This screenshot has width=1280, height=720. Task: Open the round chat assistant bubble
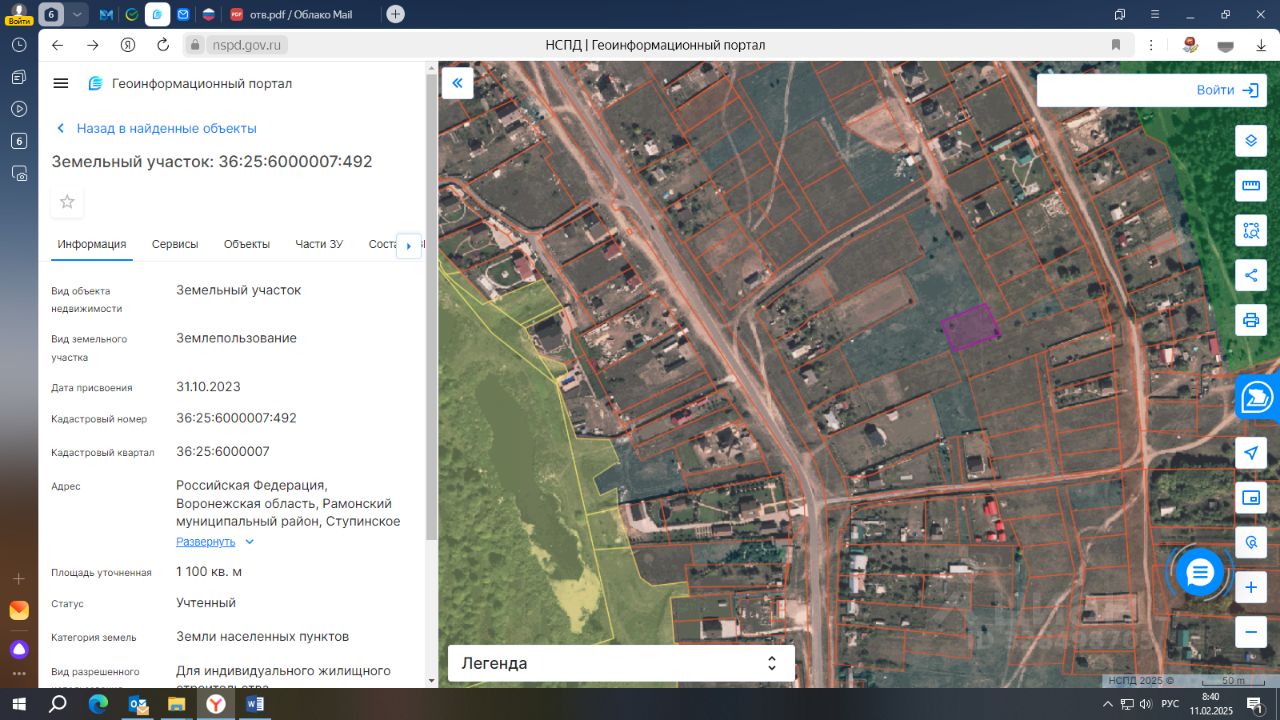point(1200,573)
